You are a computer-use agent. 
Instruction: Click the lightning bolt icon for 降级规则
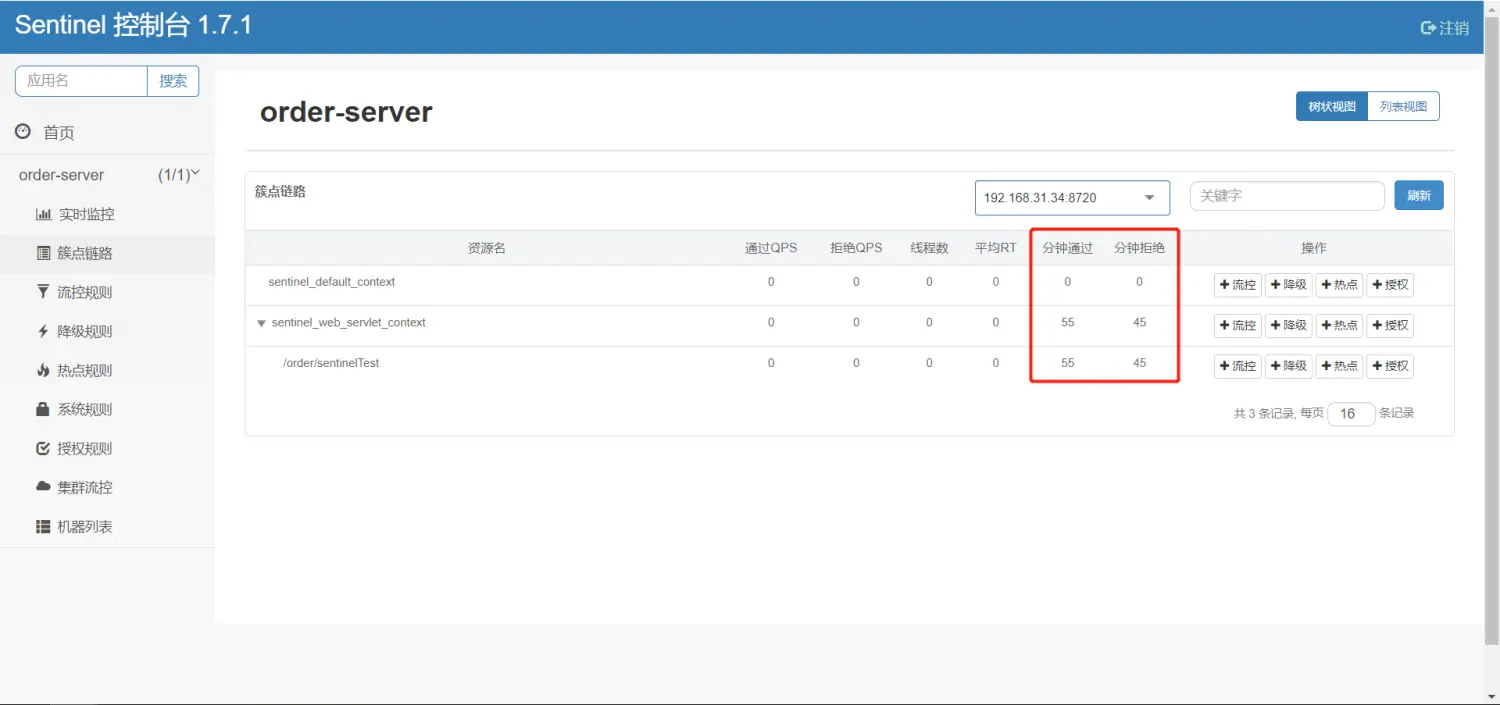click(x=42, y=331)
